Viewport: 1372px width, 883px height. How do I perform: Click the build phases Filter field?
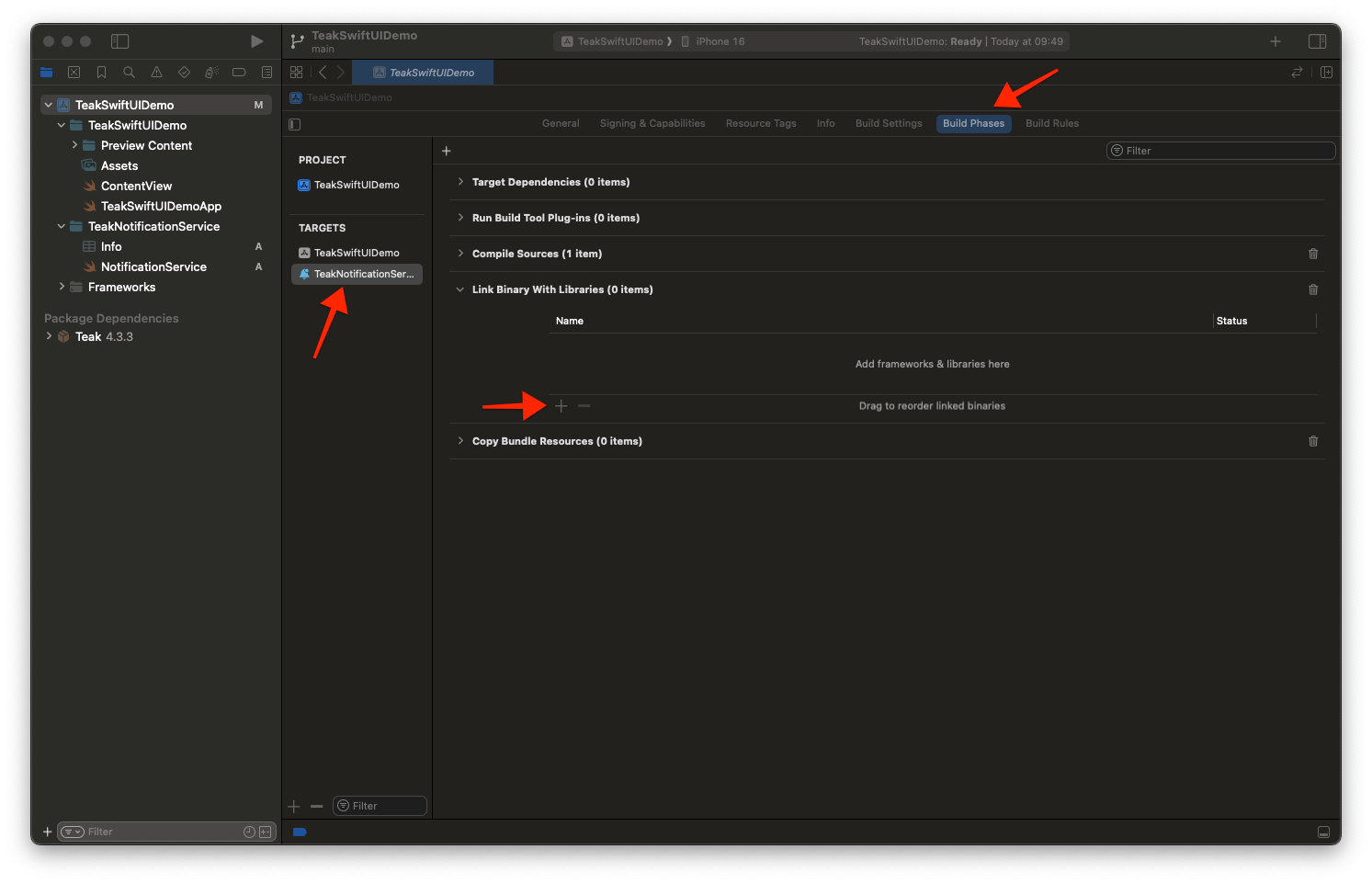tap(1220, 151)
